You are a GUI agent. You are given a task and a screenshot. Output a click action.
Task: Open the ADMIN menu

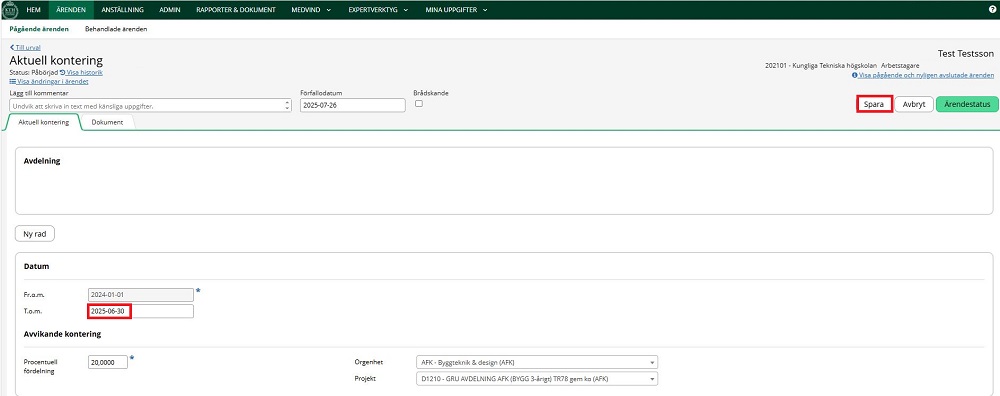tap(170, 10)
